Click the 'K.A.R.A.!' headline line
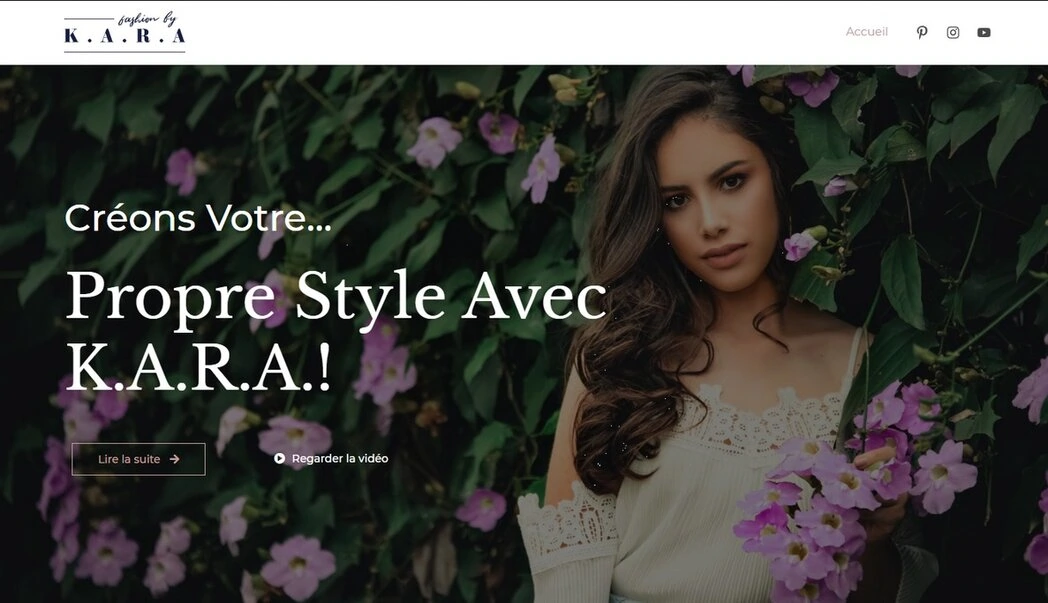 click(x=198, y=369)
